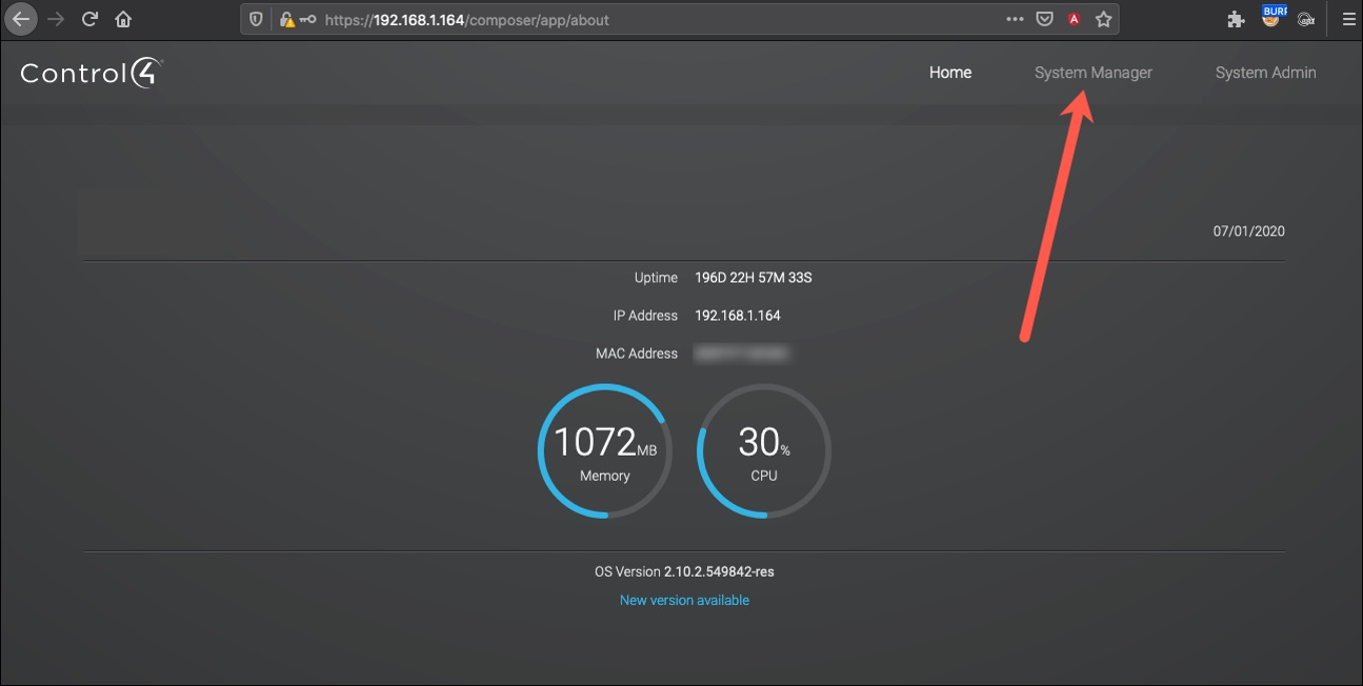Reload the page with the refresh icon

pyautogui.click(x=89, y=19)
